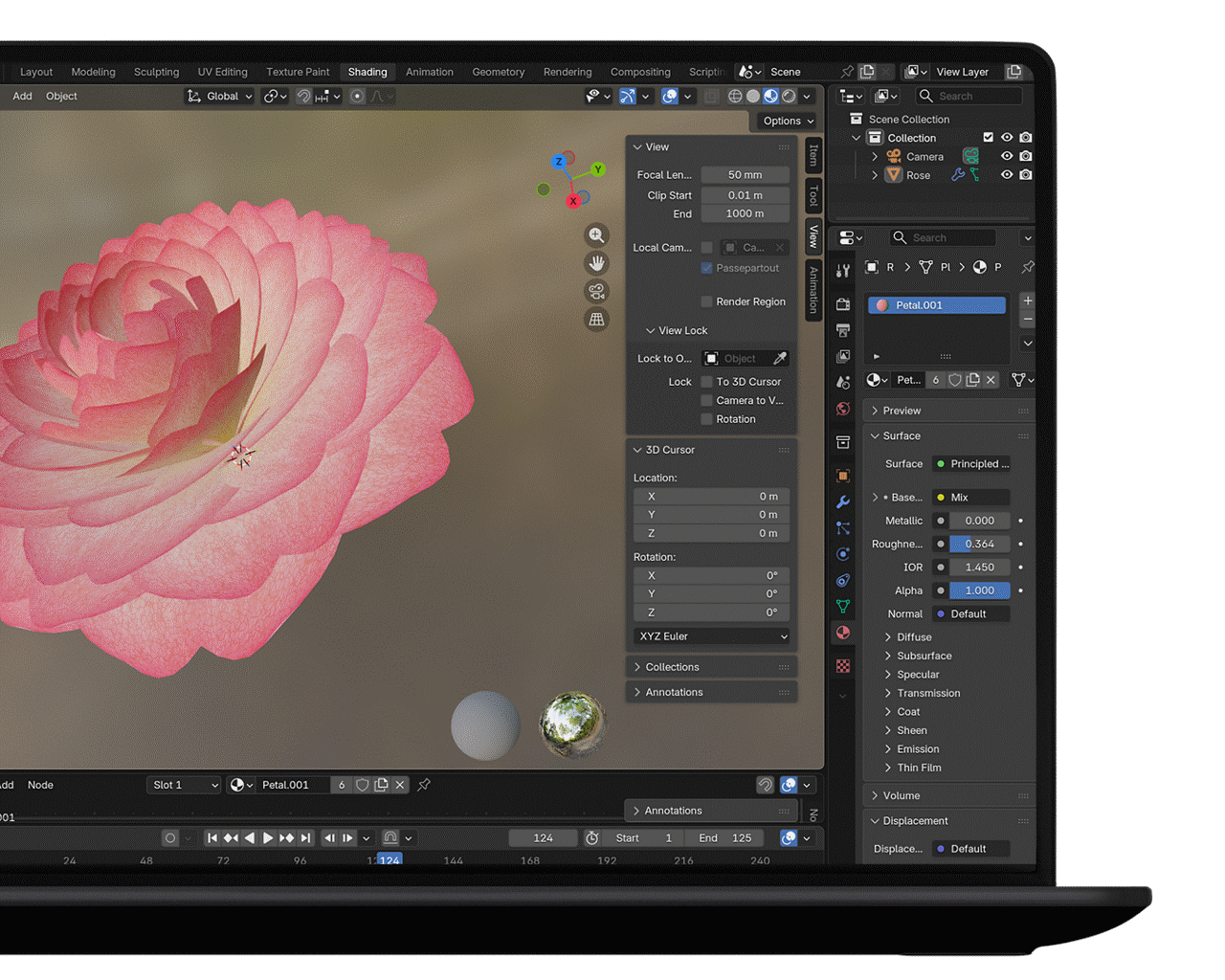Click the Principled surface shader button

coord(971,464)
